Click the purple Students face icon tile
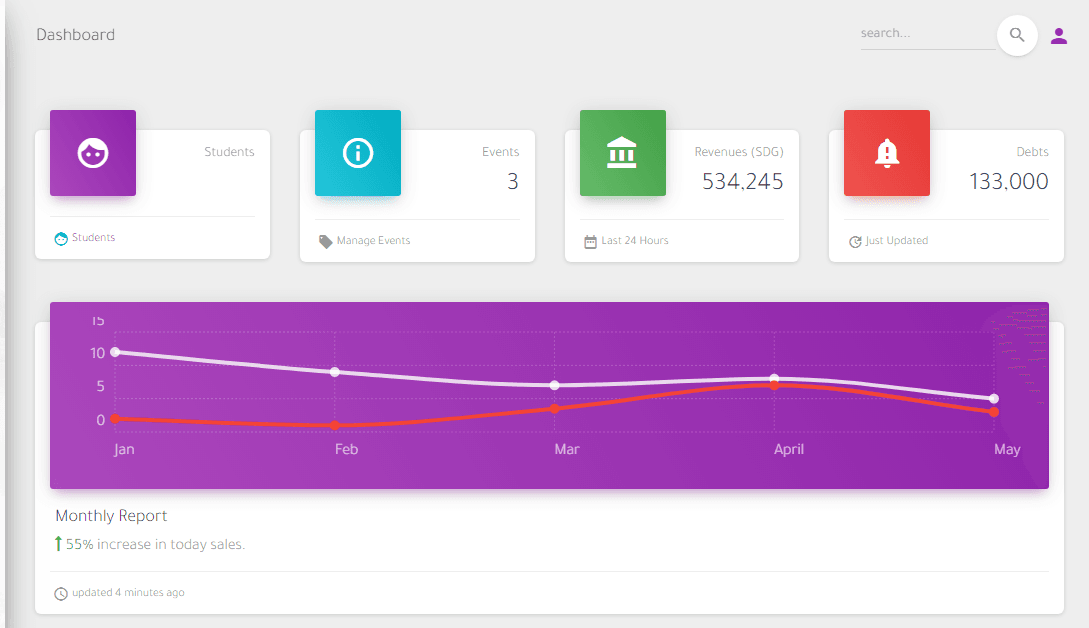This screenshot has height=628, width=1089. pos(93,153)
